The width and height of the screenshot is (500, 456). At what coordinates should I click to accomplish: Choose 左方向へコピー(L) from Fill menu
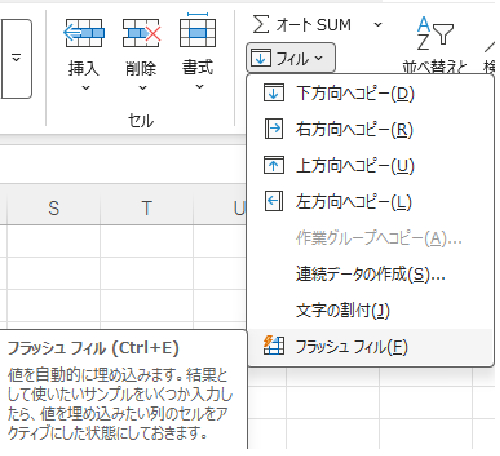tap(371, 201)
